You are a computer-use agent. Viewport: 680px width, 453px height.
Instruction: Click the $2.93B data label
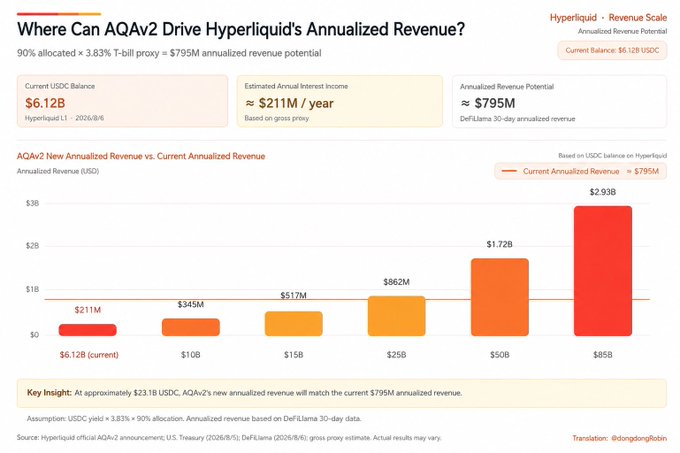point(603,192)
